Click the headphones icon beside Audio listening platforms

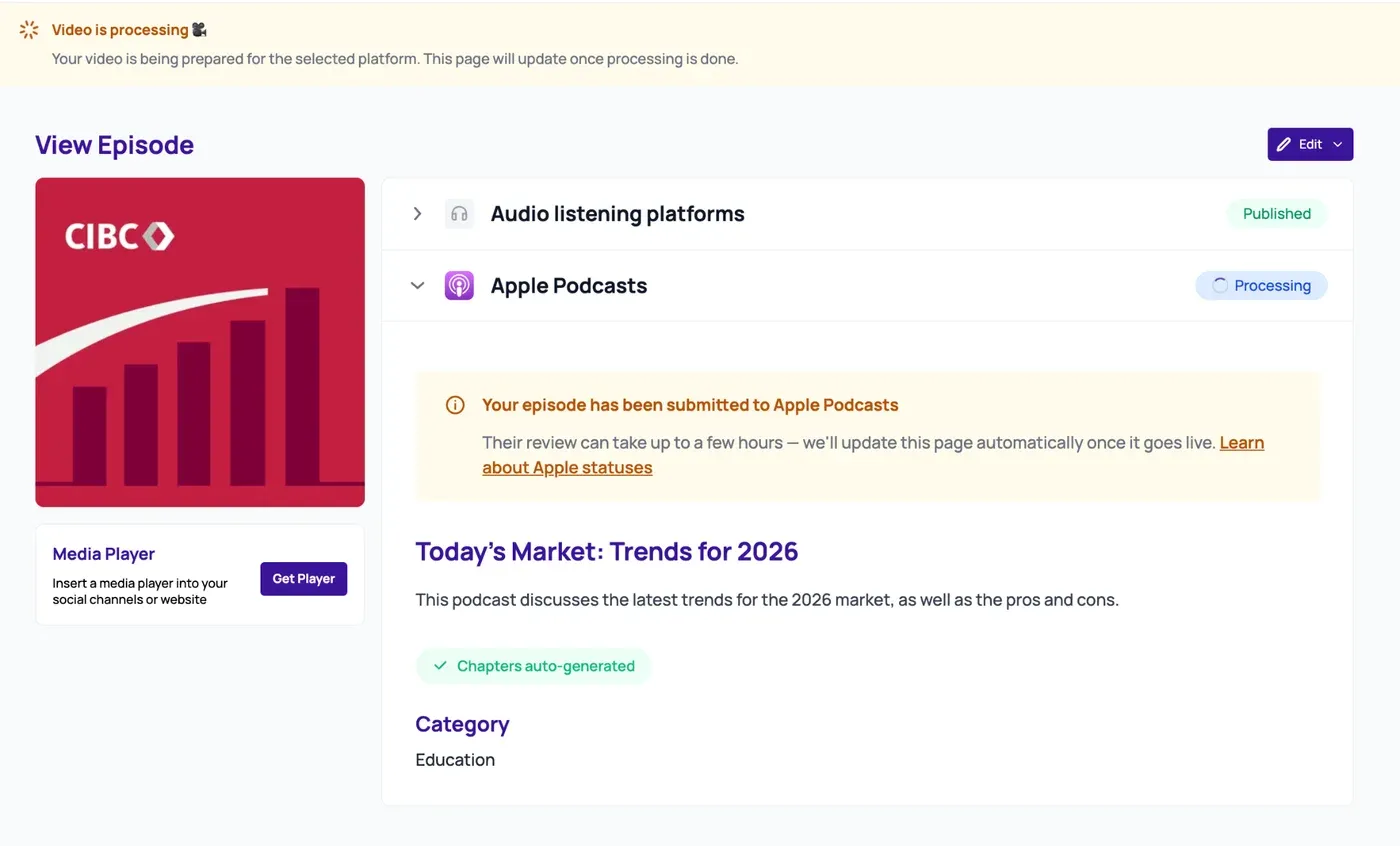click(x=459, y=214)
